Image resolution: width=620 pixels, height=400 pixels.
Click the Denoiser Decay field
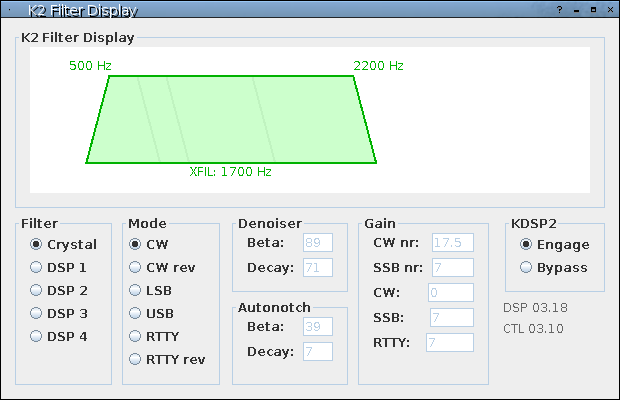[318, 267]
